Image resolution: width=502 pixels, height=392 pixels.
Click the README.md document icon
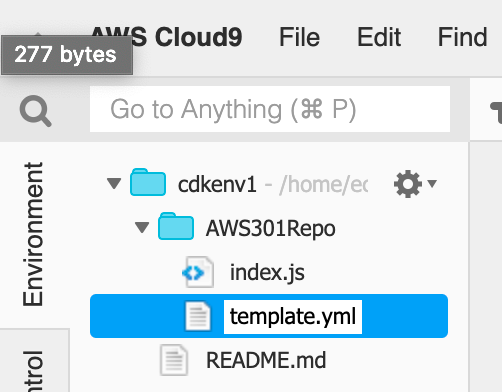click(174, 360)
